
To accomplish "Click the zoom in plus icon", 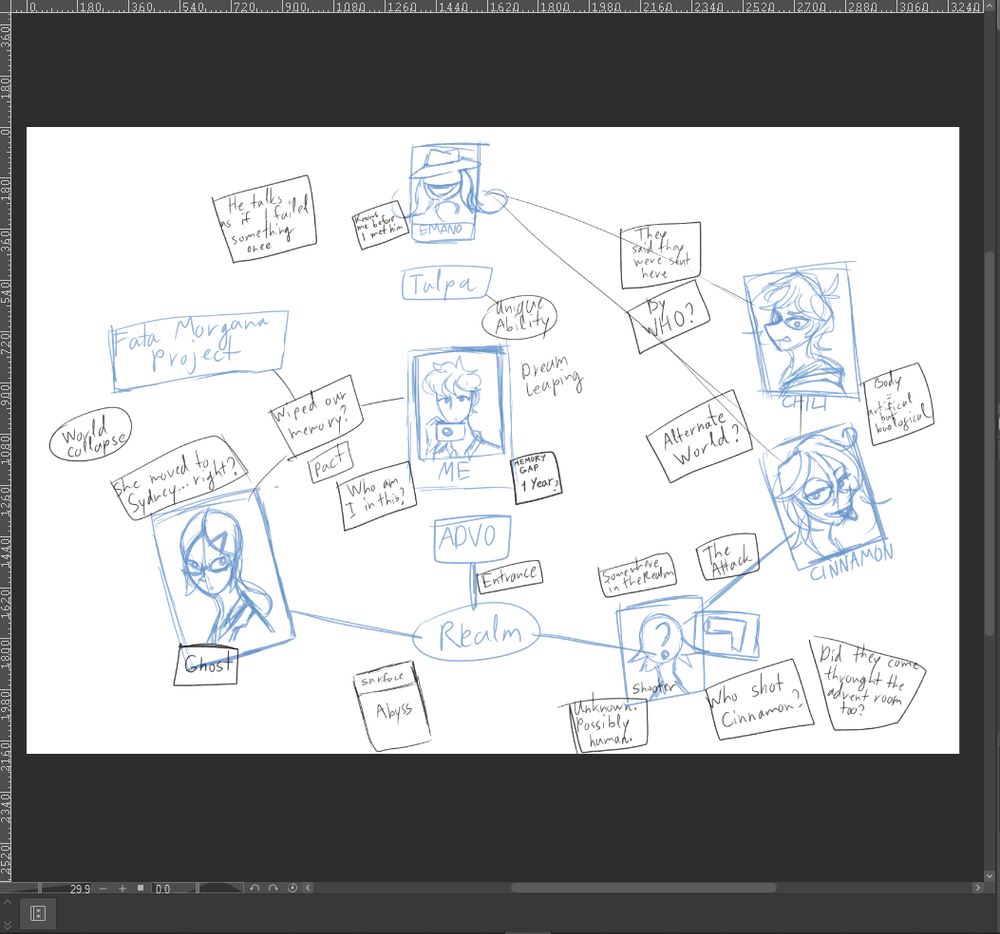I will pos(122,888).
